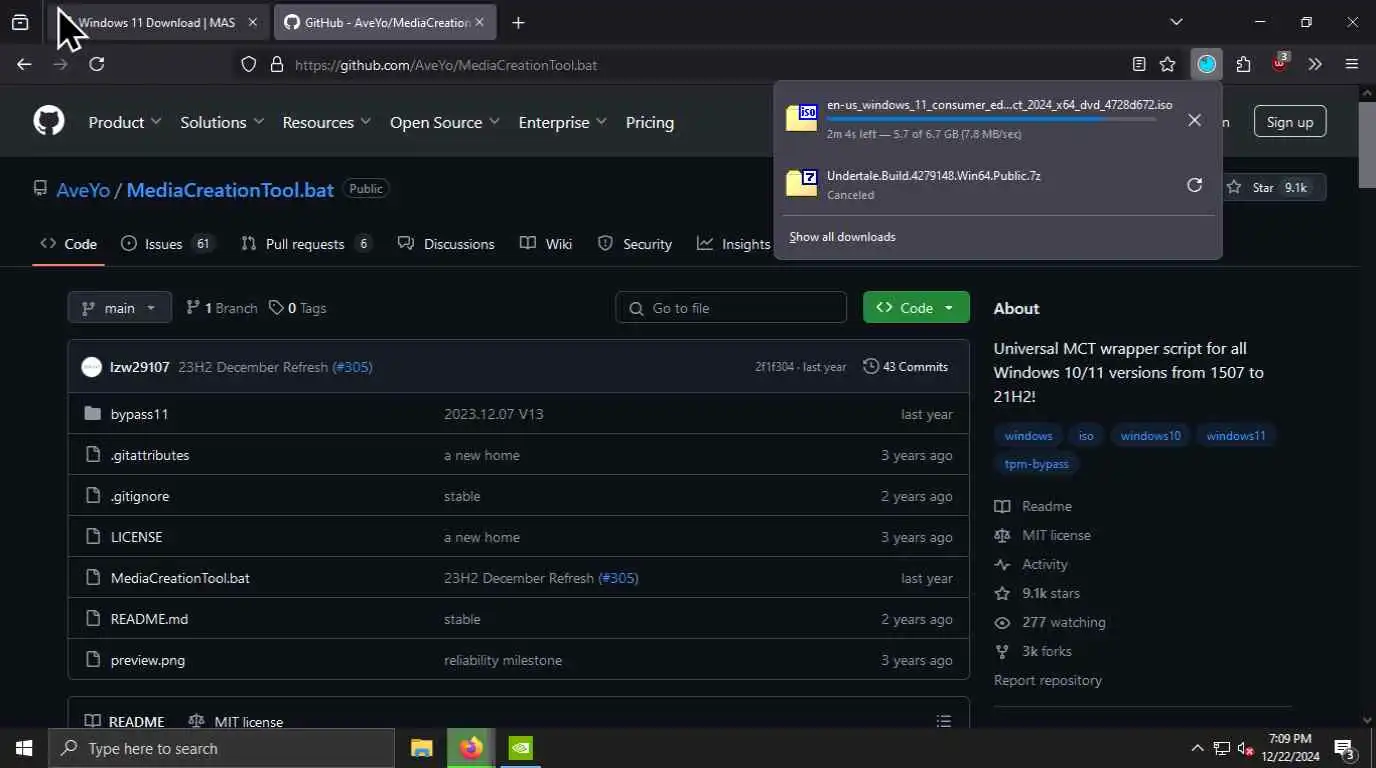Open notification center in system tray
The width and height of the screenshot is (1376, 768).
pyautogui.click(x=1344, y=748)
